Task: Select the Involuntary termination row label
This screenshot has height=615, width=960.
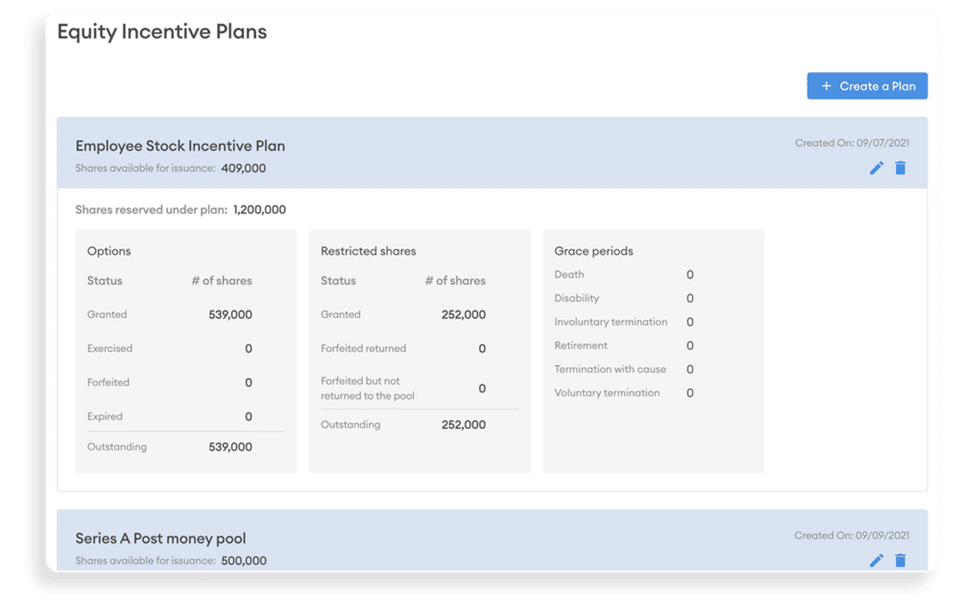Action: (x=610, y=322)
